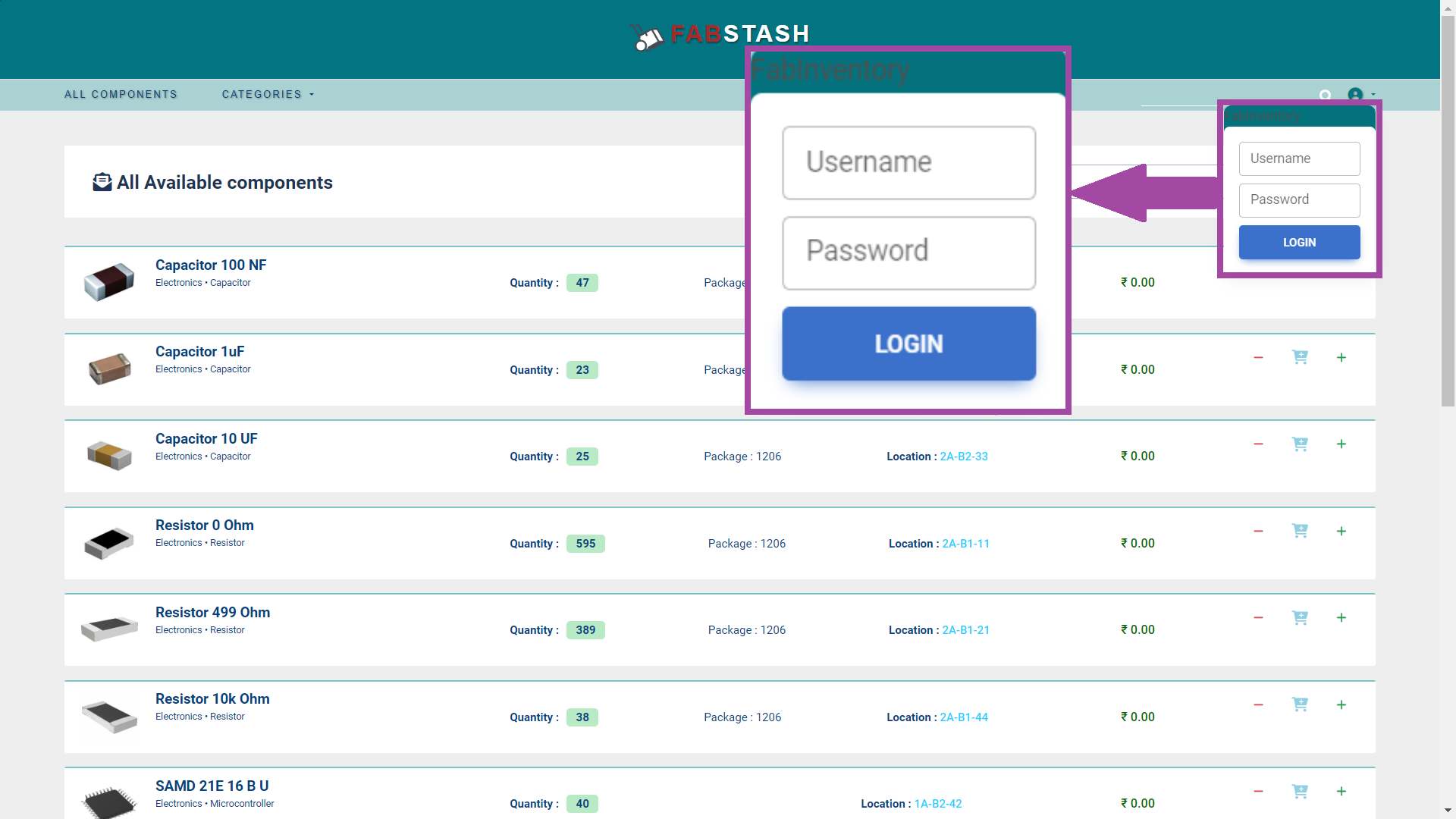
Task: Click the search magnifier icon in navbar
Action: [x=1325, y=95]
